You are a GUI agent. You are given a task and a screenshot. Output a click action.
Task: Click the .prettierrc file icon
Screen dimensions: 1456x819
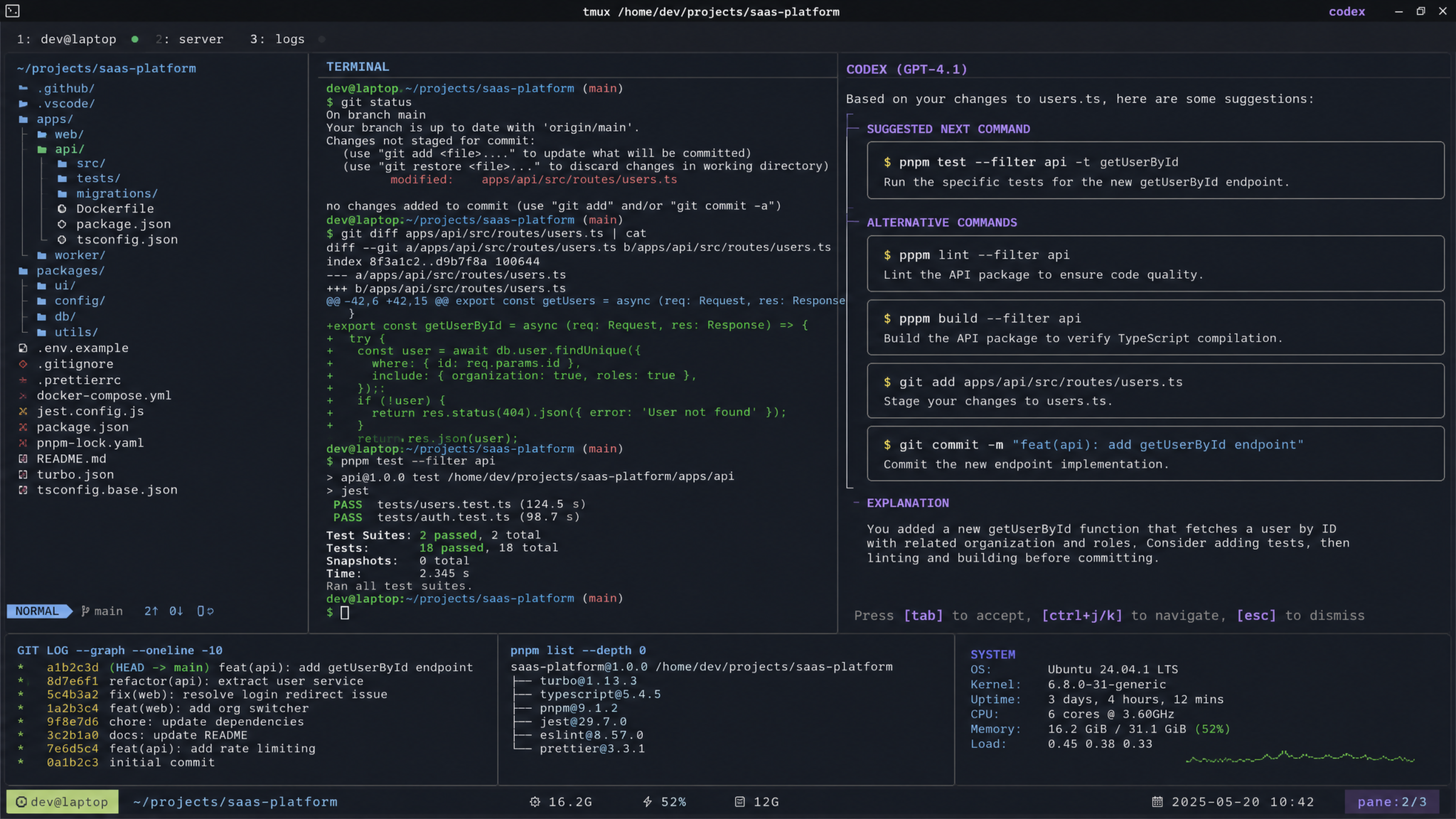[x=23, y=380]
